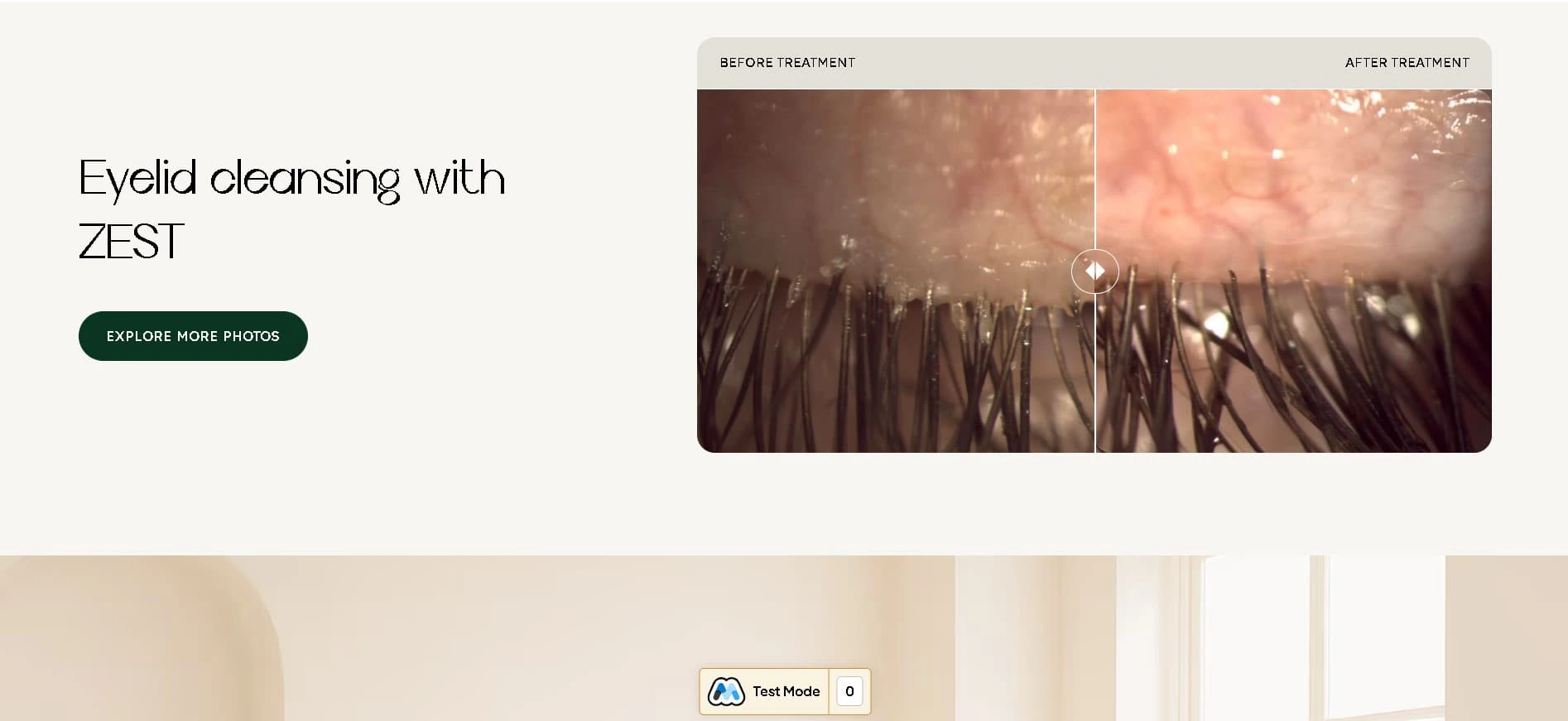Grab the before/after comparison slider handle
Image resolution: width=1568 pixels, height=721 pixels.
(1094, 271)
